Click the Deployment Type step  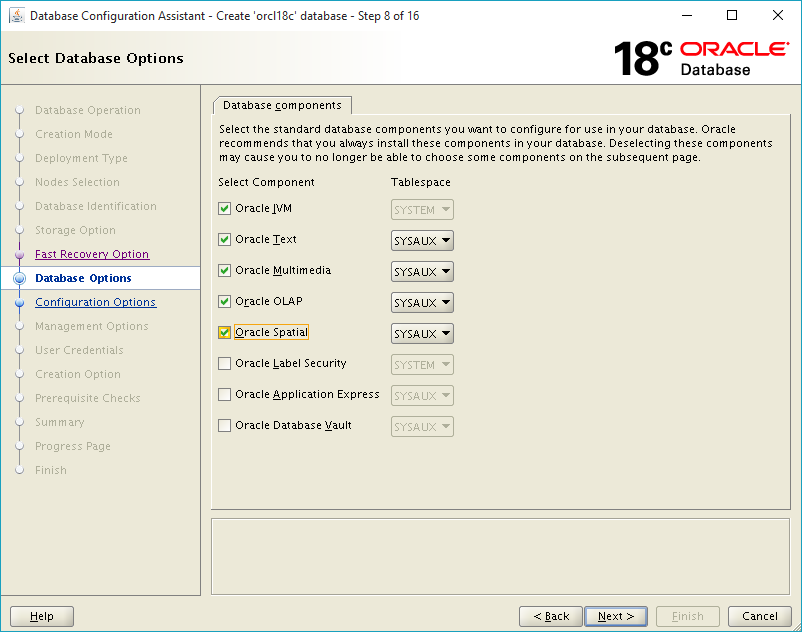(x=81, y=159)
